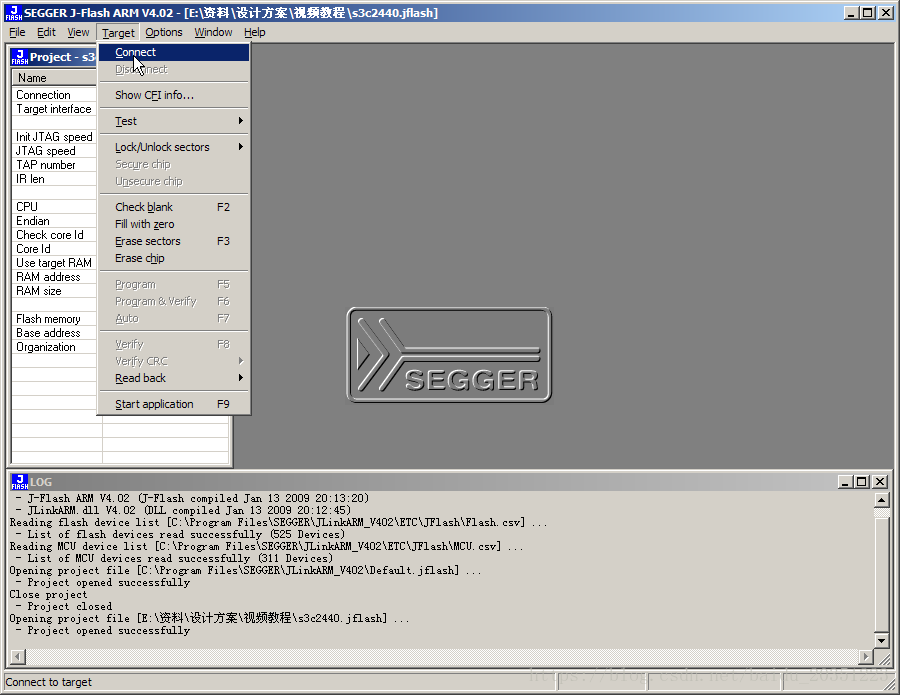900x695 pixels.
Task: Select the Use target RAM row
Action: [x=55, y=263]
